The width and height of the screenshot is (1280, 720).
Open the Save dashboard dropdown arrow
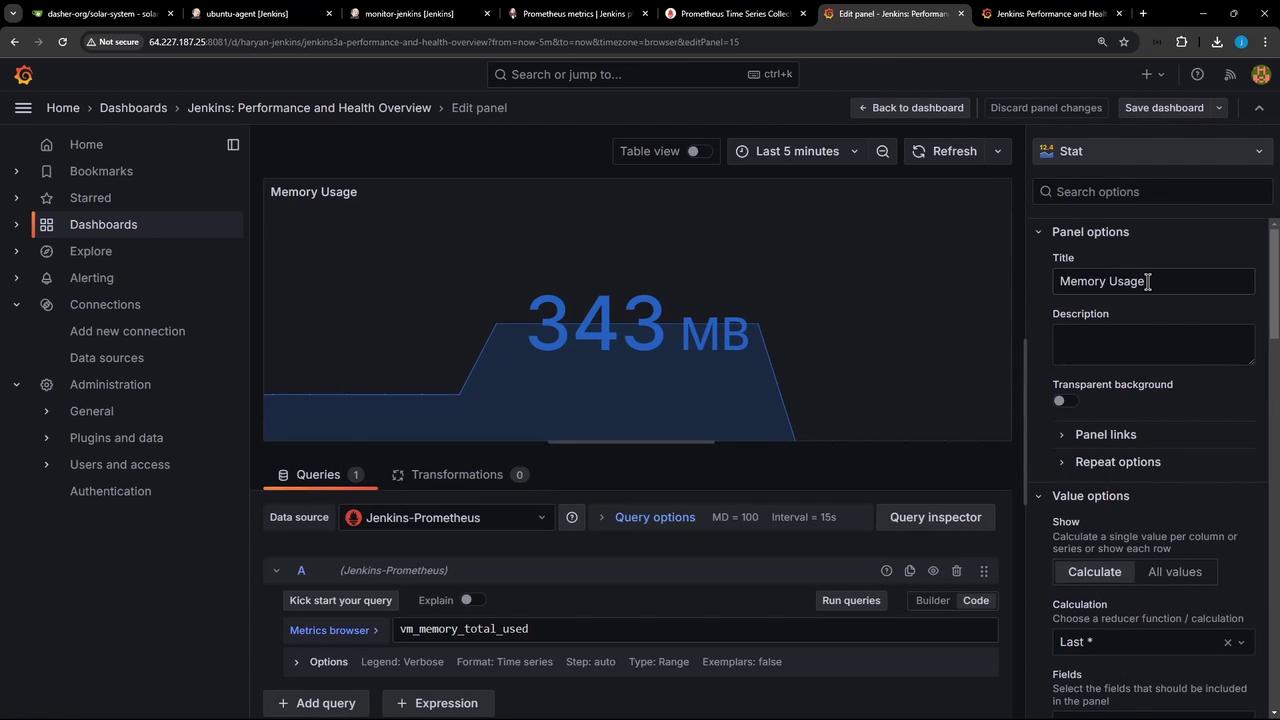(1219, 108)
